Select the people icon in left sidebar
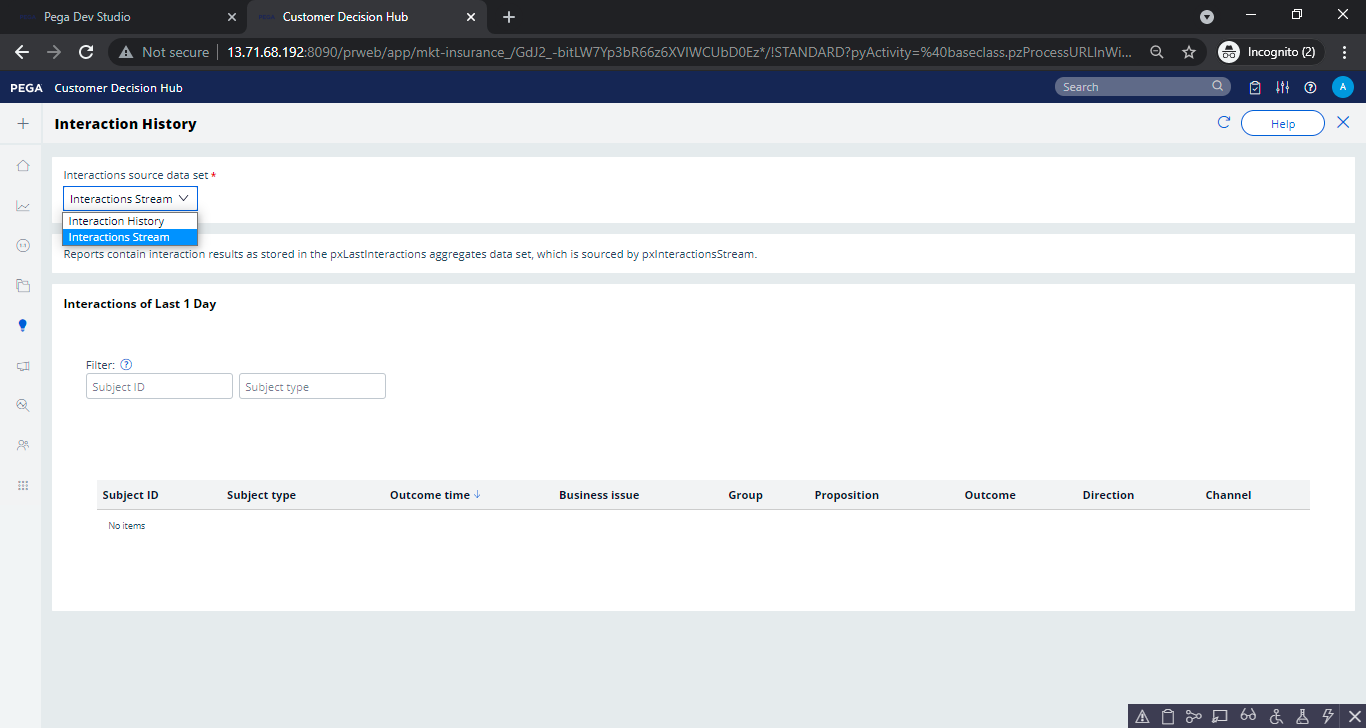This screenshot has height=728, width=1366. [x=22, y=445]
